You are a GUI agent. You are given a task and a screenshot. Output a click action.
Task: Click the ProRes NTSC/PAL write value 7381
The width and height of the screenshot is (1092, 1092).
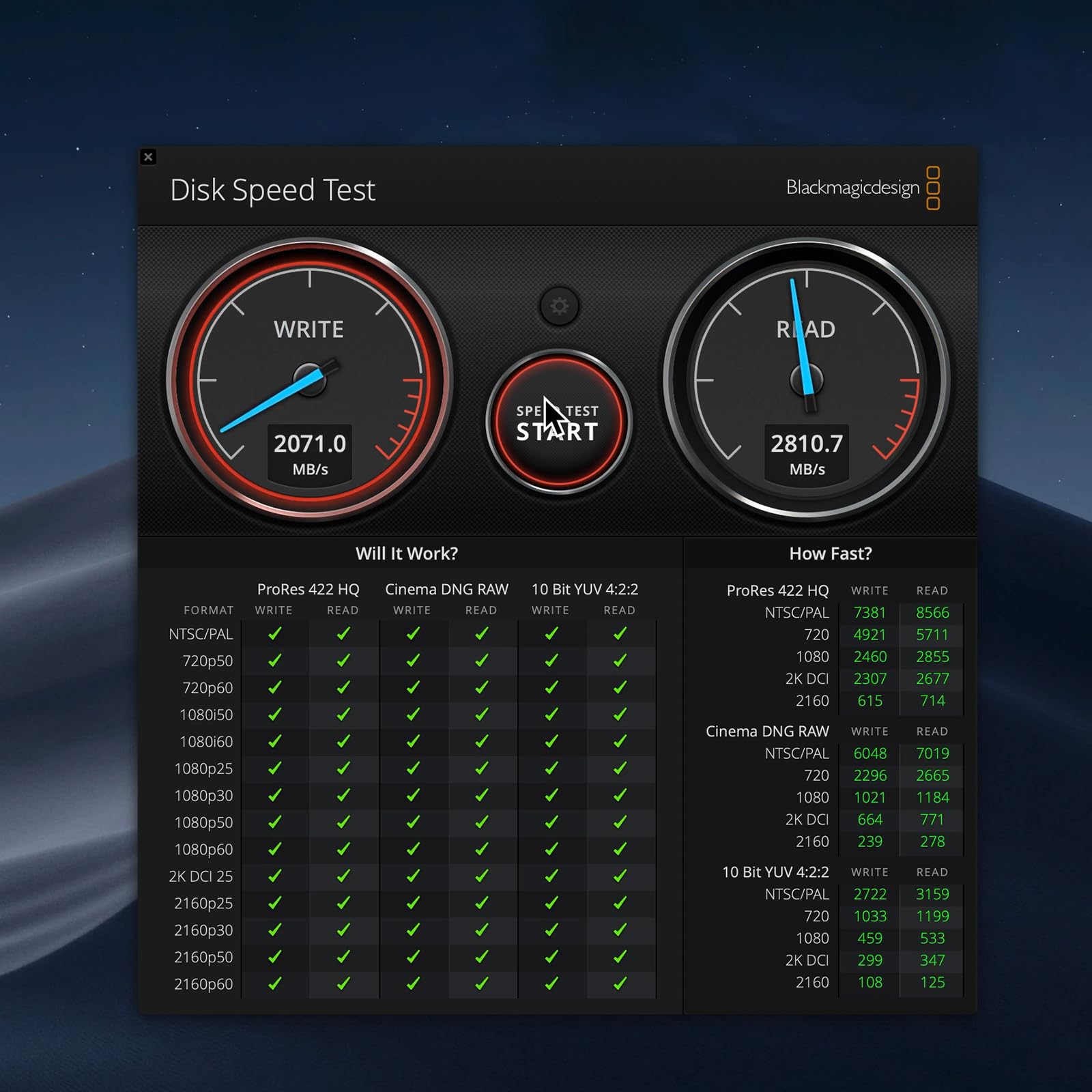[870, 613]
